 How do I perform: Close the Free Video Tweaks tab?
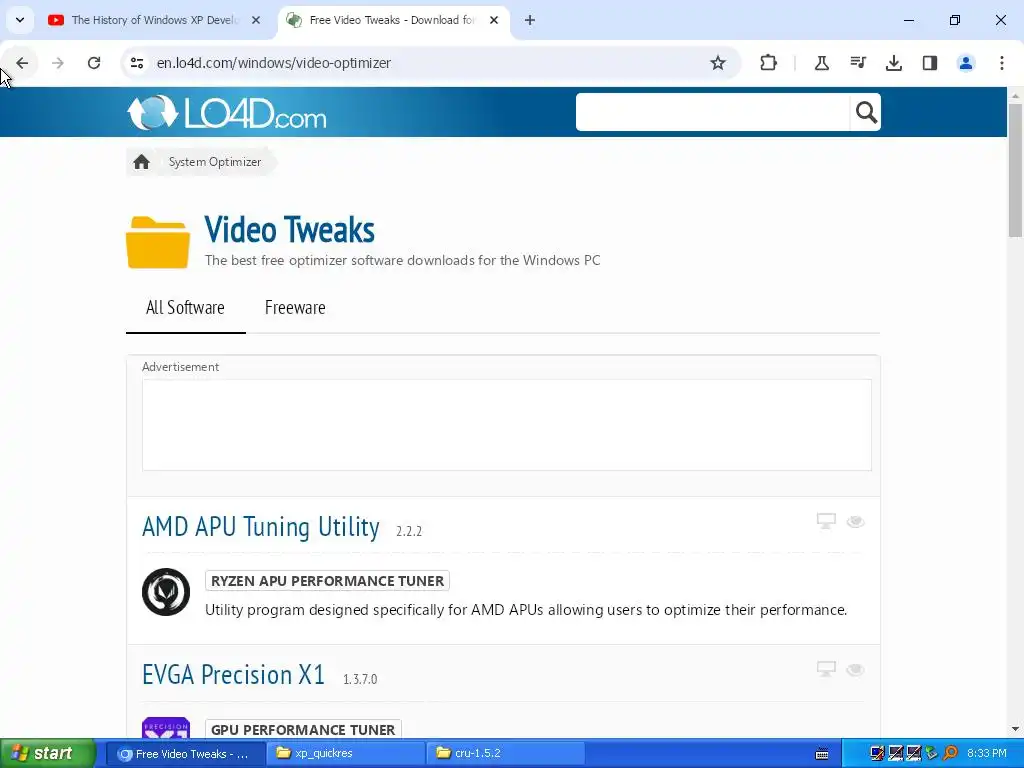tap(494, 20)
